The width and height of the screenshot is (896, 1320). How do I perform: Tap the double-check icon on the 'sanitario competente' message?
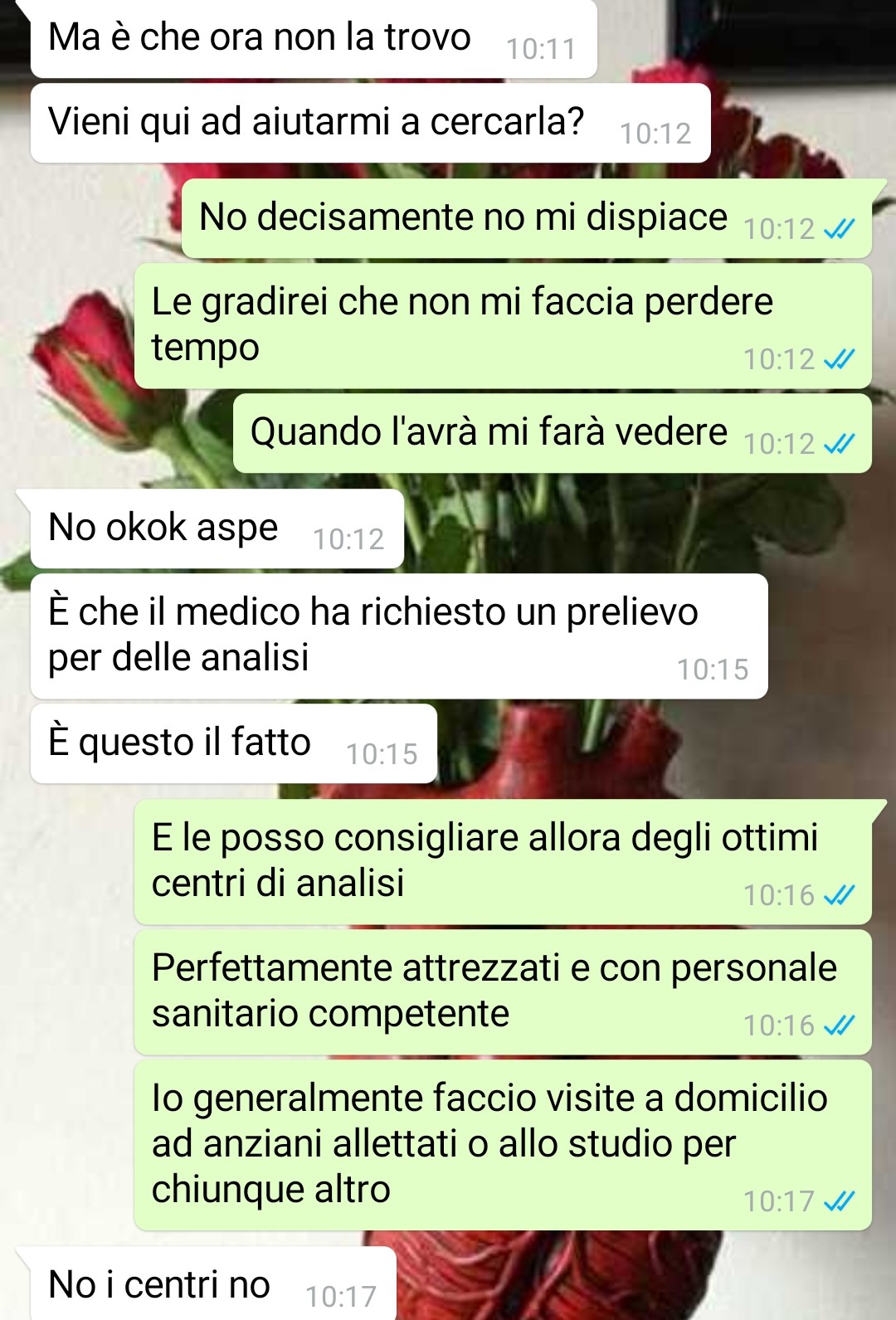pos(839,1025)
